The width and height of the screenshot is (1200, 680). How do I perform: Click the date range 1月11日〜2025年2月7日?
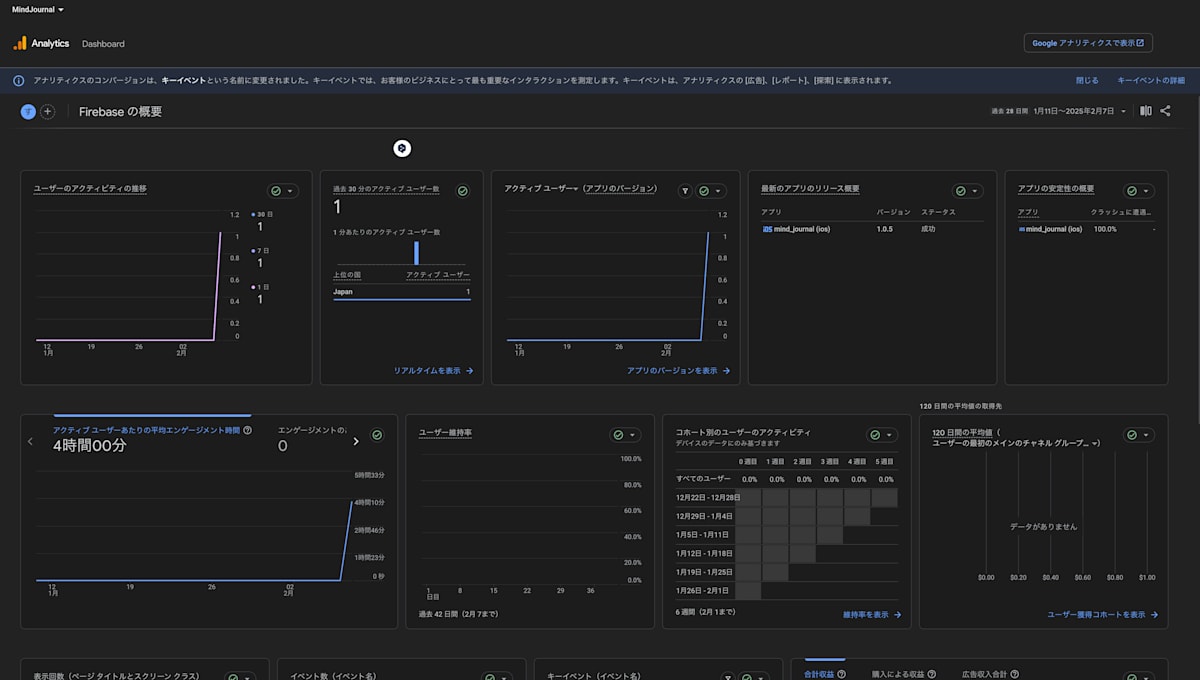[x=1073, y=112]
